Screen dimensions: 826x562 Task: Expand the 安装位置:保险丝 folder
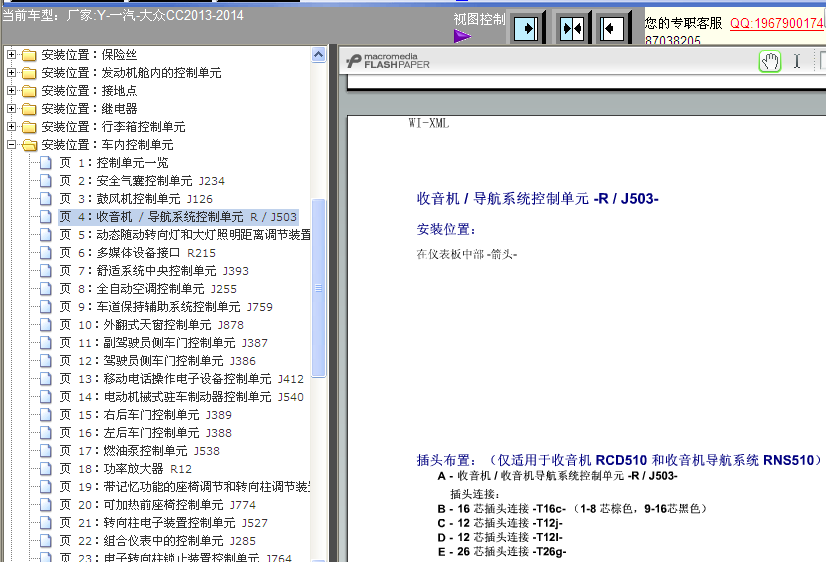[11, 54]
